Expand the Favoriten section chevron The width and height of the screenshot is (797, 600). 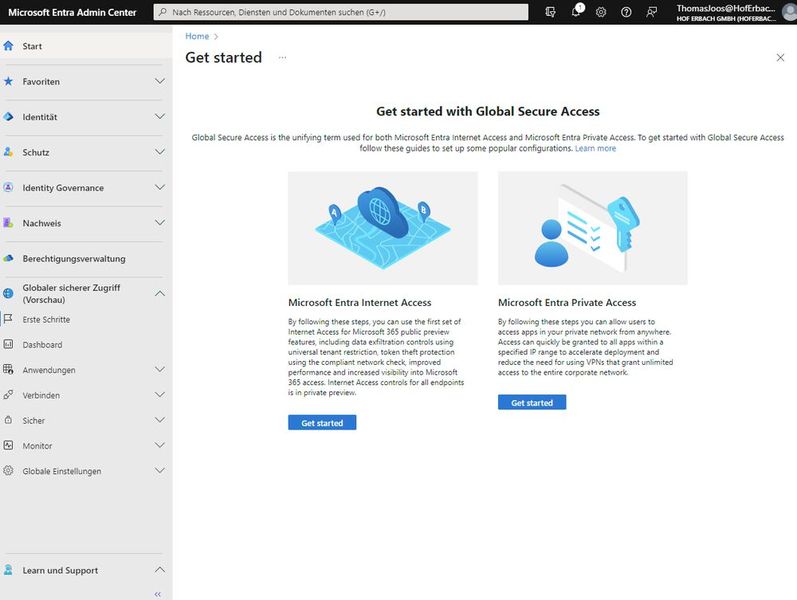pyautogui.click(x=160, y=81)
